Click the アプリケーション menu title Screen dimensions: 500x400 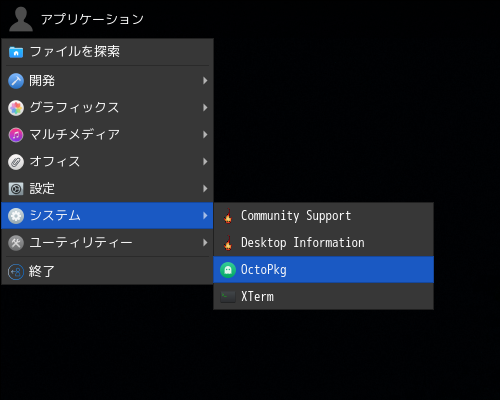click(92, 19)
